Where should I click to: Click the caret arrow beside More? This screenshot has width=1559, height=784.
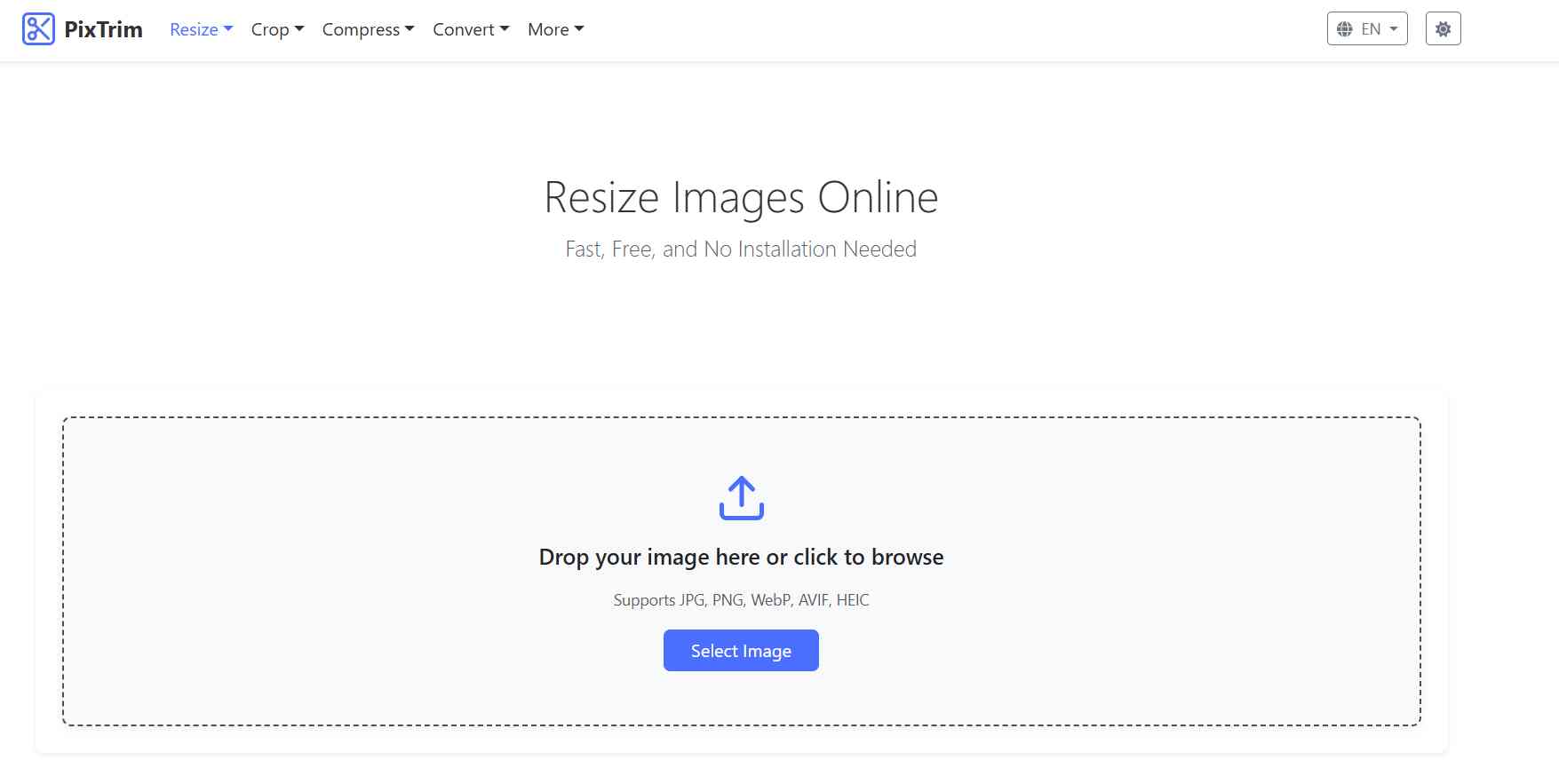click(579, 29)
